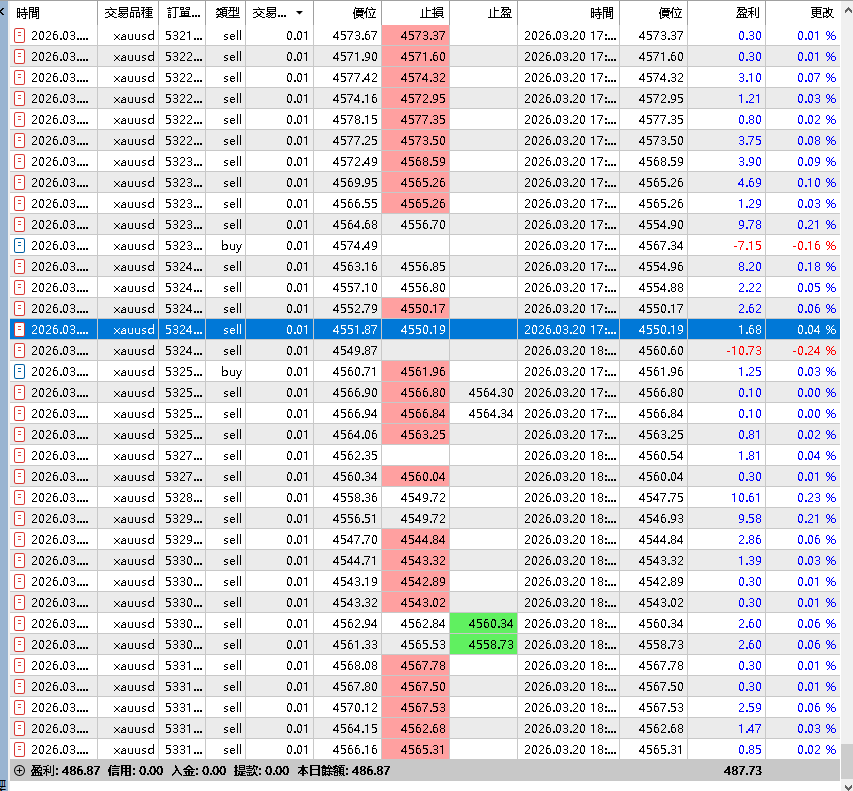Click the sell order icon in the 4564.68 row
Image resolution: width=853 pixels, height=791 pixels.
[x=19, y=225]
